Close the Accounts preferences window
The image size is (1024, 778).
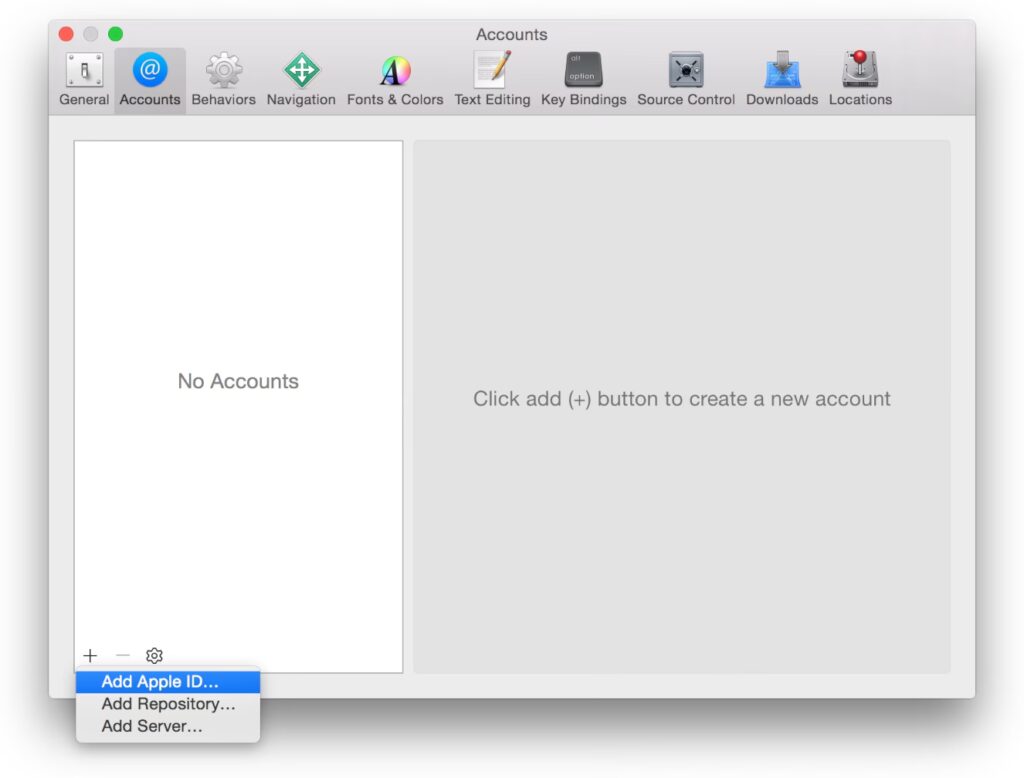pos(67,34)
